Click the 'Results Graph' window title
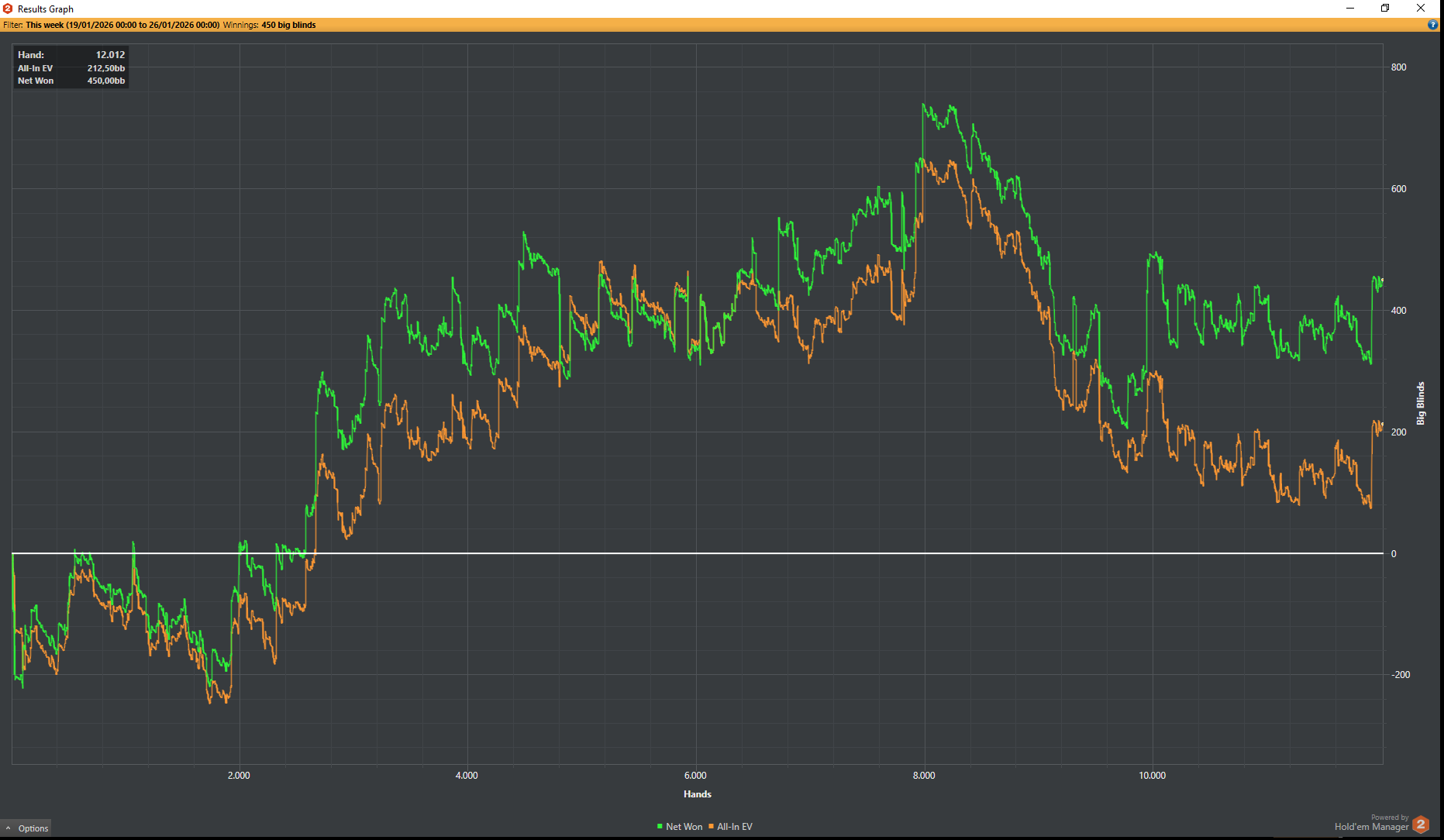1444x840 pixels. pyautogui.click(x=46, y=9)
